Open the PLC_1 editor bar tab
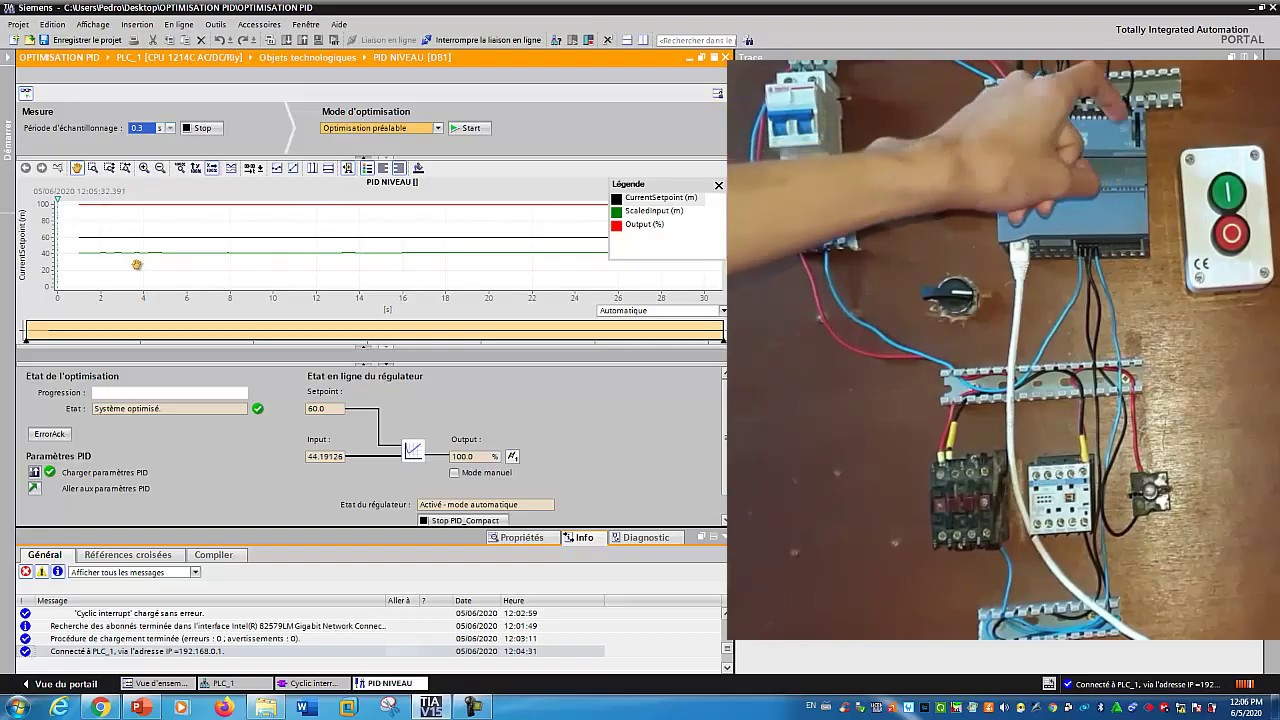This screenshot has width=1280, height=720. click(x=235, y=684)
